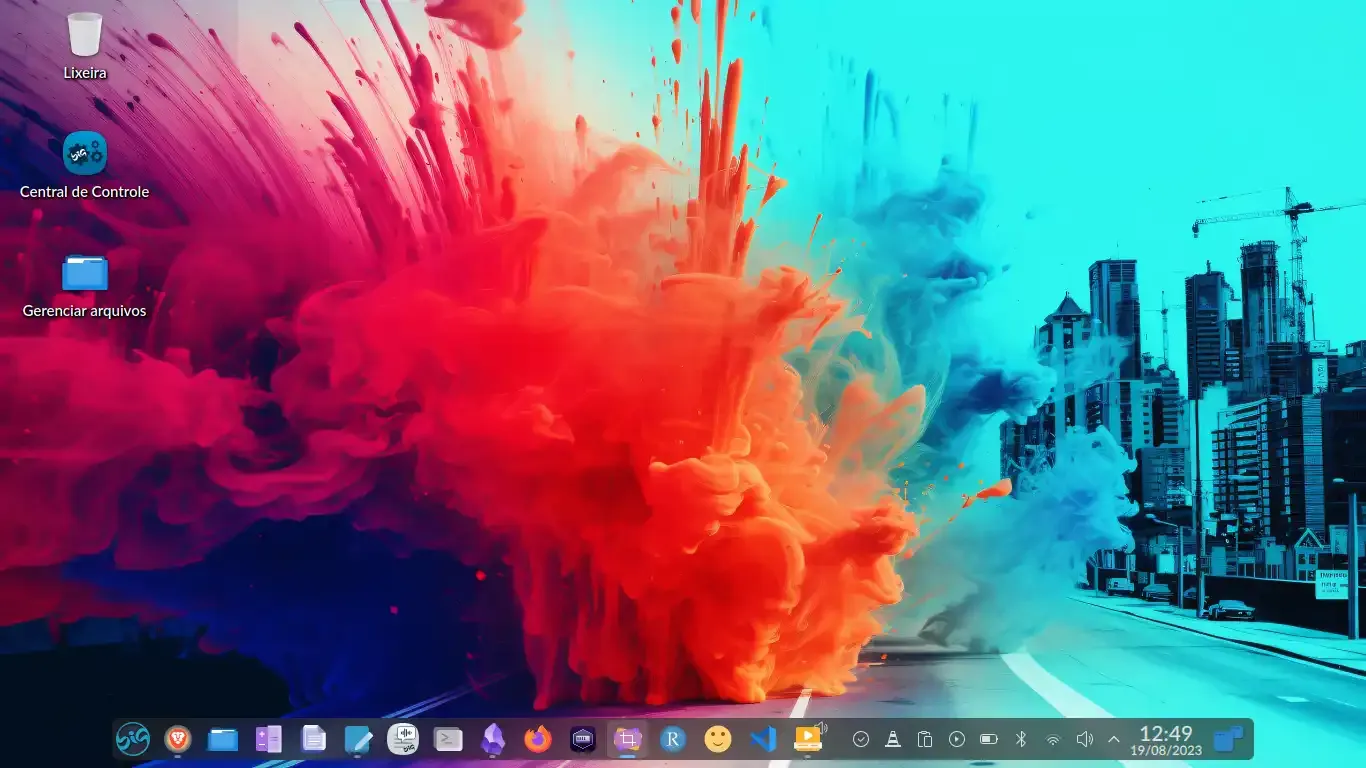Open Obsidian from the dock
Image resolution: width=1366 pixels, height=768 pixels.
pyautogui.click(x=493, y=739)
